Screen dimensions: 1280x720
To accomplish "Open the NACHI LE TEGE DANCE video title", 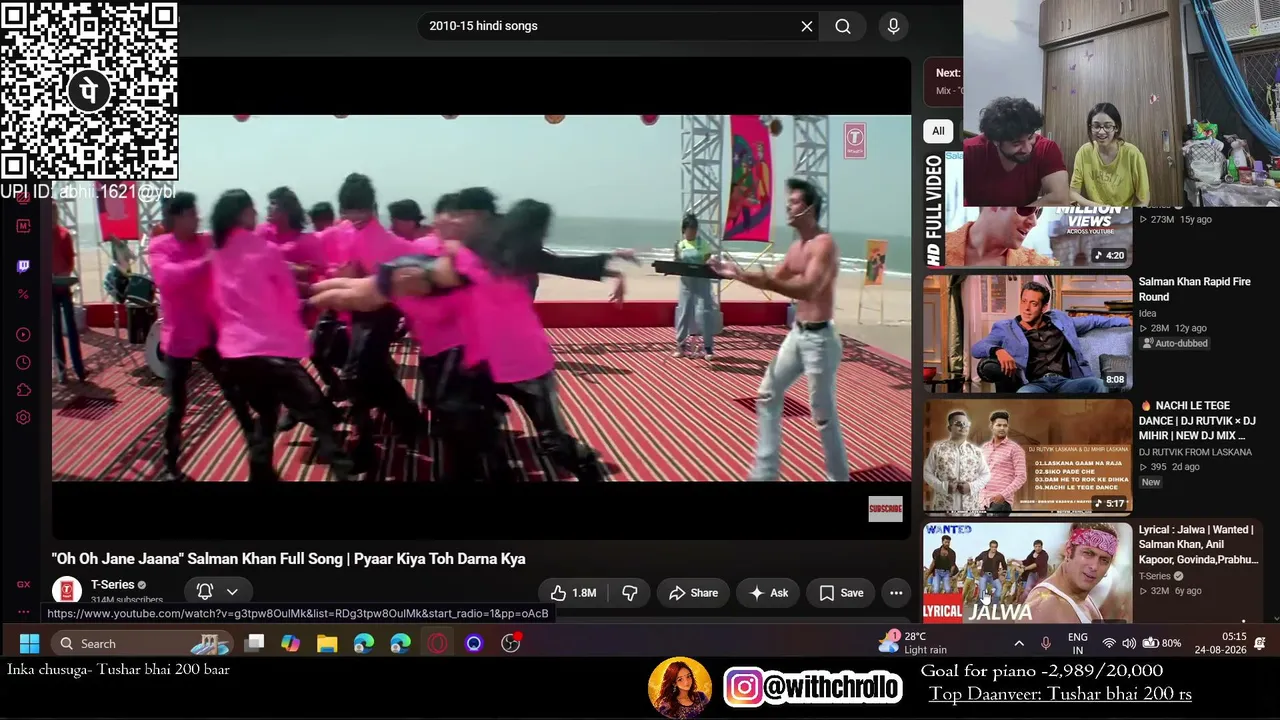I will 1197,421.
